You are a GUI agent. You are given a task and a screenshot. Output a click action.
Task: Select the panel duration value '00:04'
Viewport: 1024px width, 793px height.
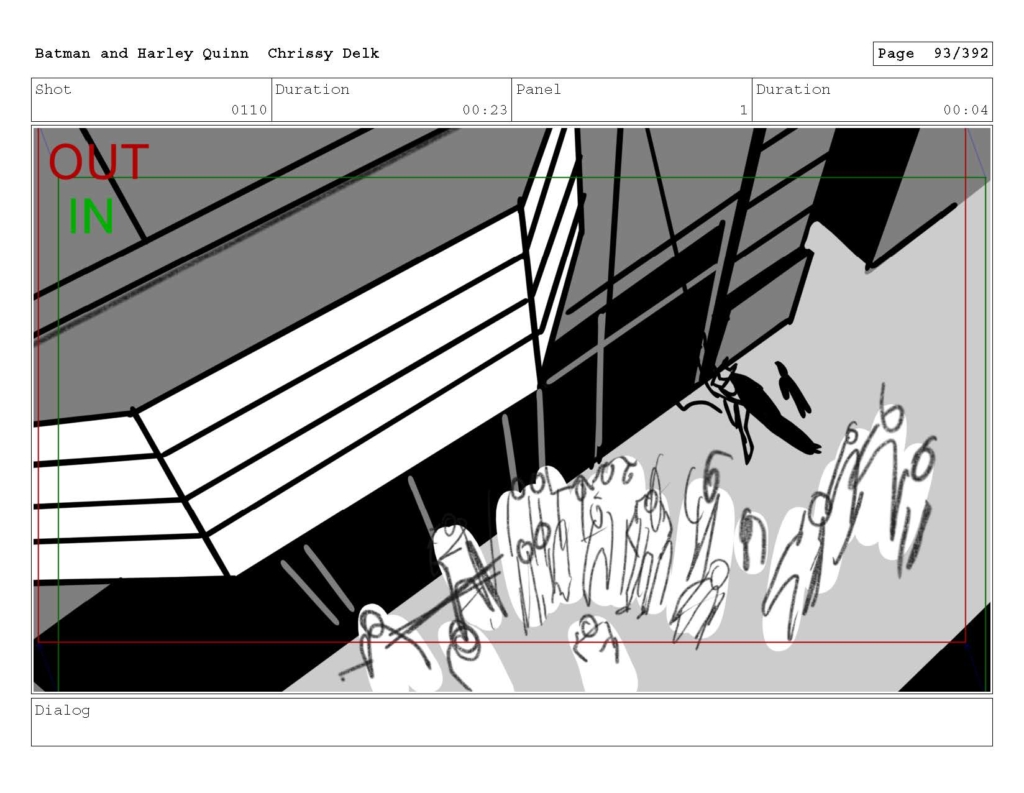(x=965, y=110)
